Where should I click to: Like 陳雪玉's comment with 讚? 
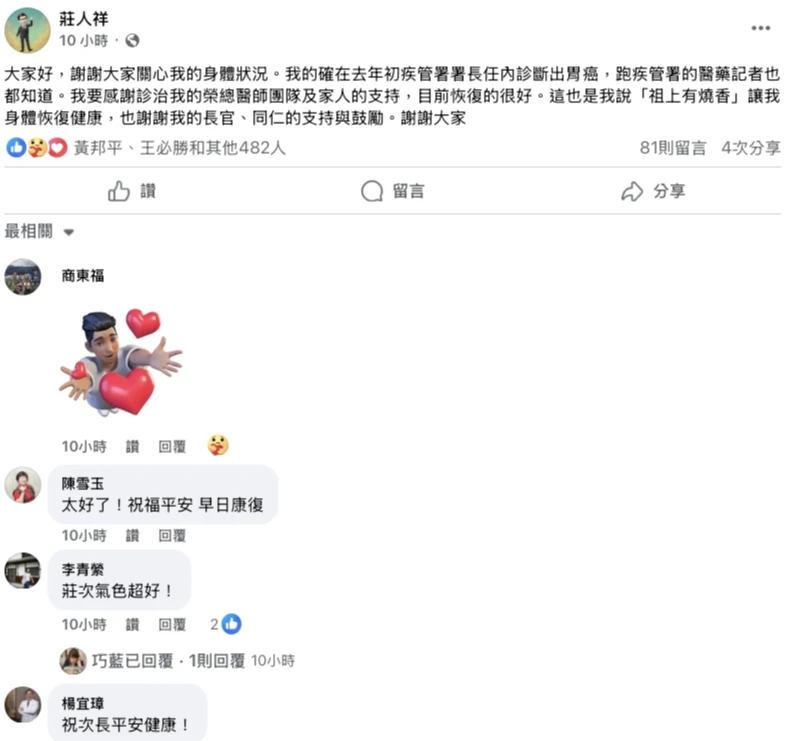(x=133, y=536)
